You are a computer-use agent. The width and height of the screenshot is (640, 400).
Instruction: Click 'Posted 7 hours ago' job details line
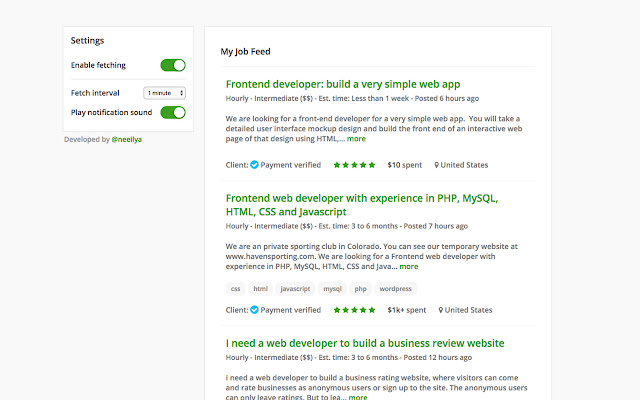(x=347, y=226)
